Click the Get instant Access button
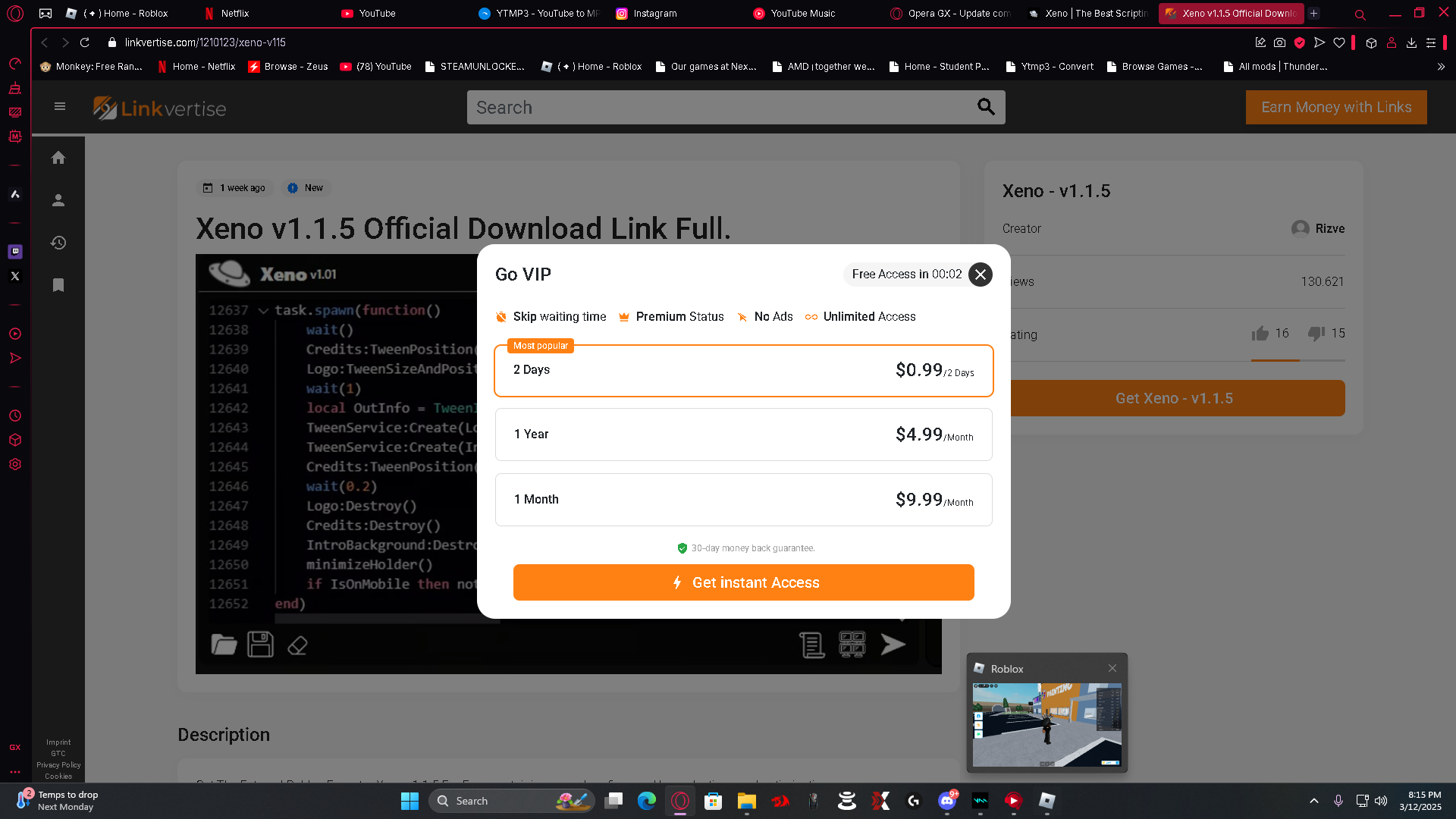This screenshot has width=1456, height=819. click(x=743, y=582)
